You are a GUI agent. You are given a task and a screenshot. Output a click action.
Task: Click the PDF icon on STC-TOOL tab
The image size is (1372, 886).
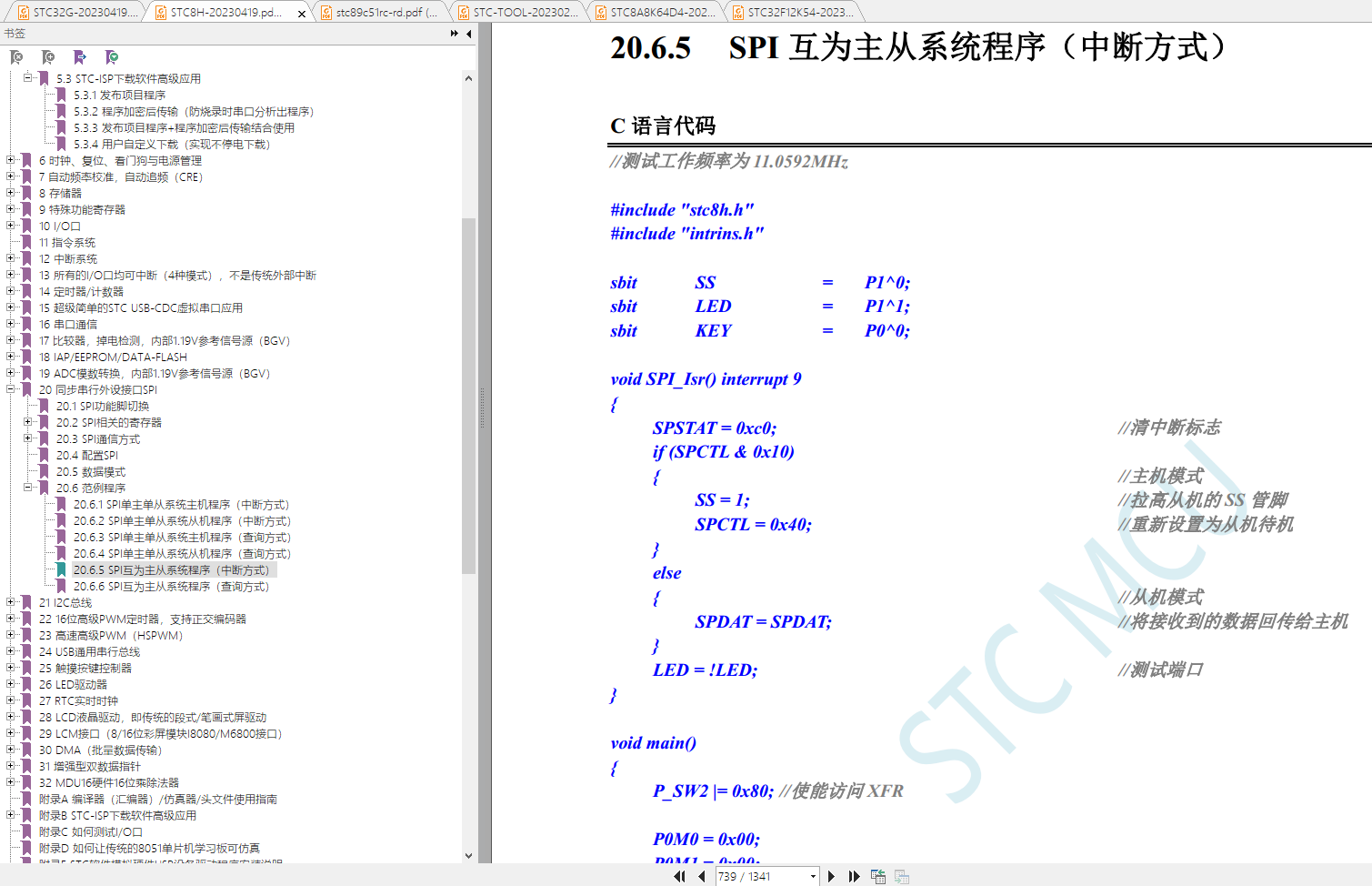(x=464, y=12)
